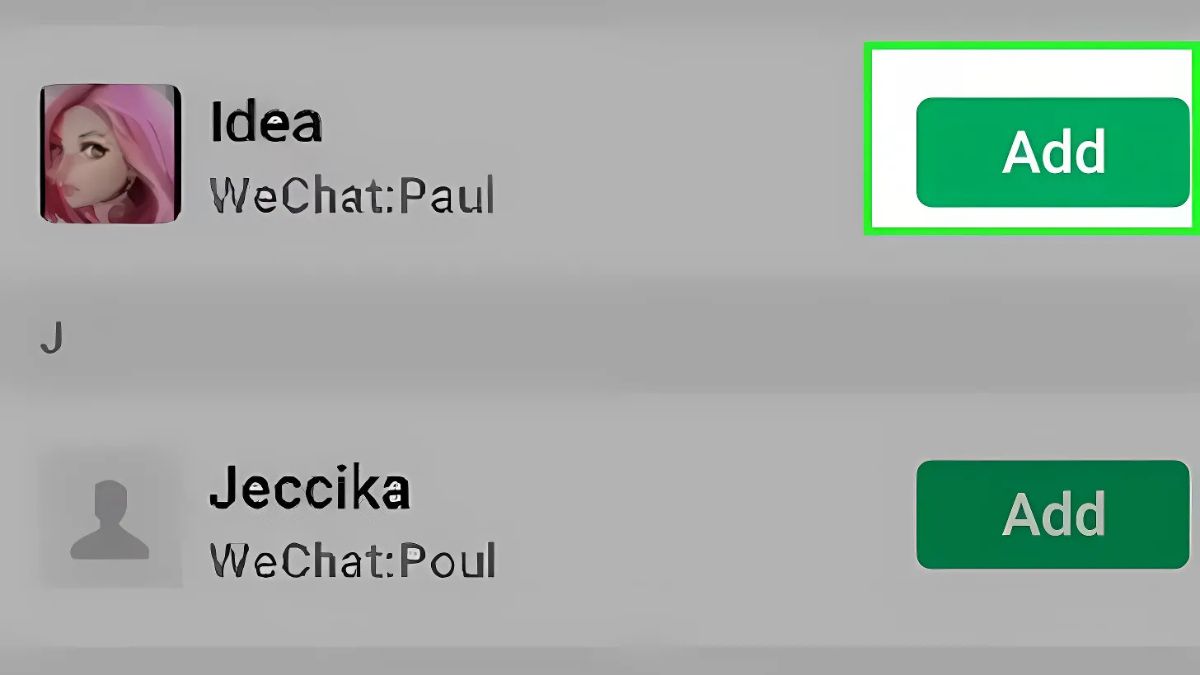Click the WeChat:Poul subtitle text
Viewport: 1200px width, 675px height.
point(352,560)
